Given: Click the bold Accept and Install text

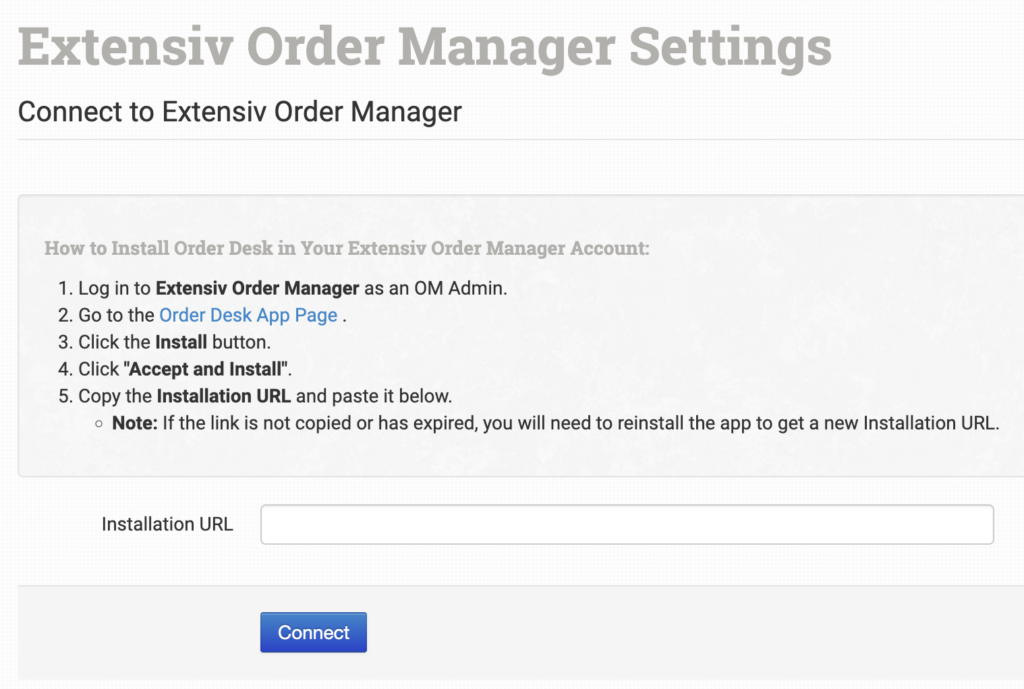Looking at the screenshot, I should (x=208, y=369).
